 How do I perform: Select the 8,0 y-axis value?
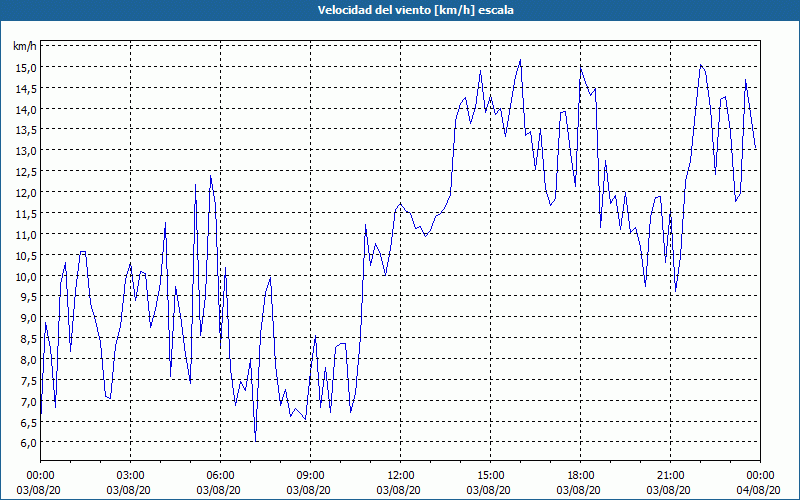[x=27, y=360]
